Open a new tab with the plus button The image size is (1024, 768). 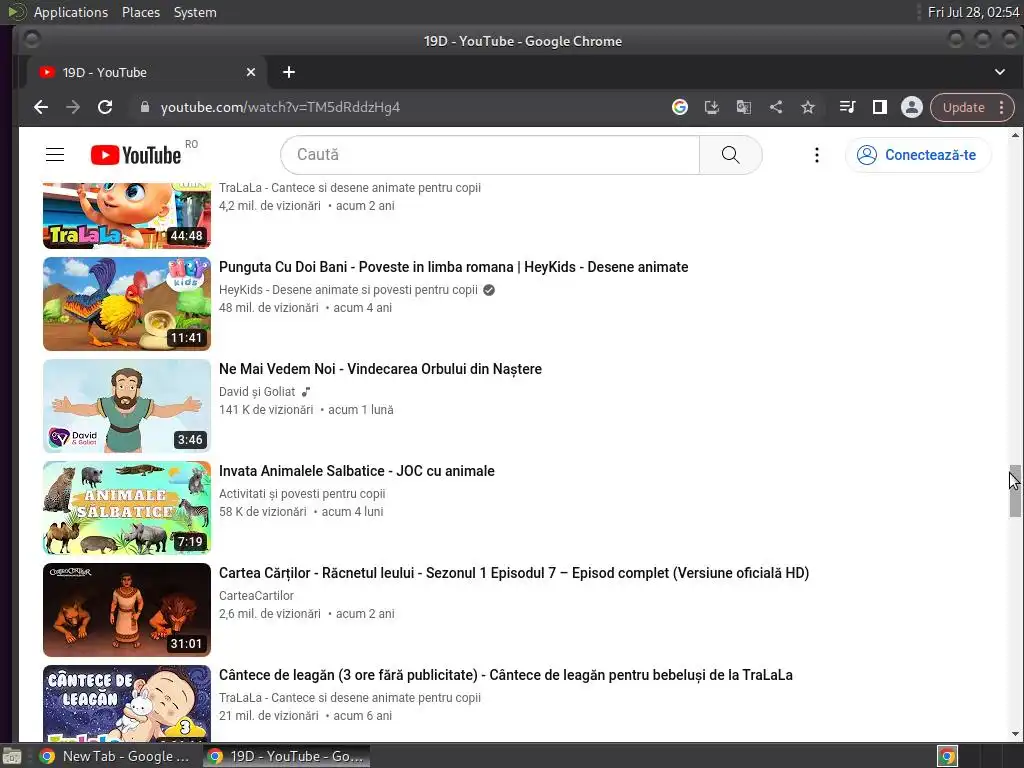(289, 72)
